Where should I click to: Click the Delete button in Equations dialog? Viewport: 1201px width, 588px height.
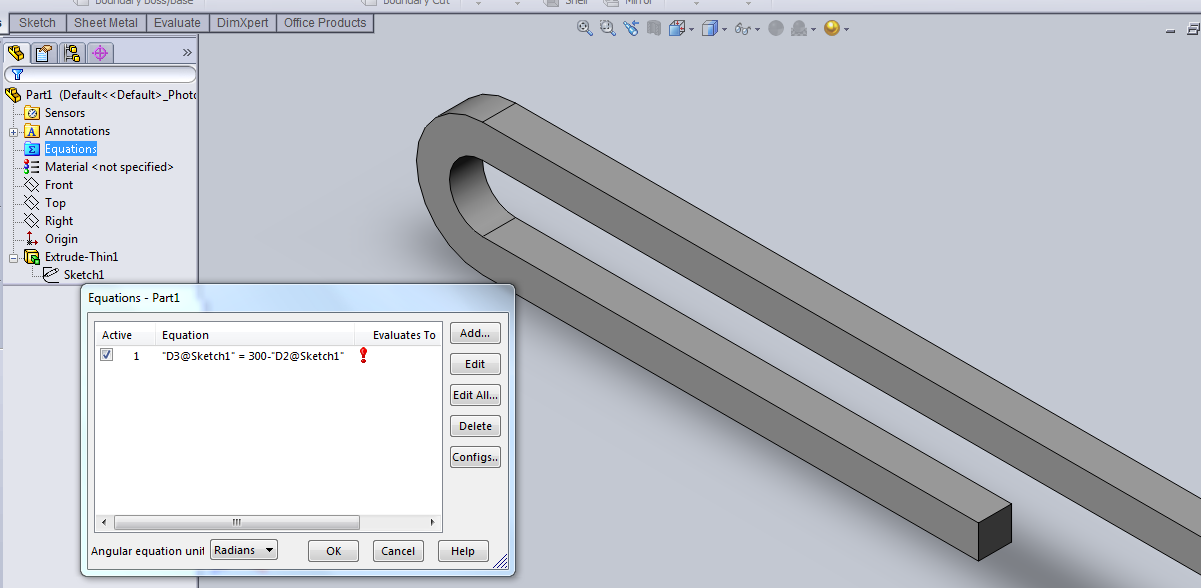click(x=475, y=426)
